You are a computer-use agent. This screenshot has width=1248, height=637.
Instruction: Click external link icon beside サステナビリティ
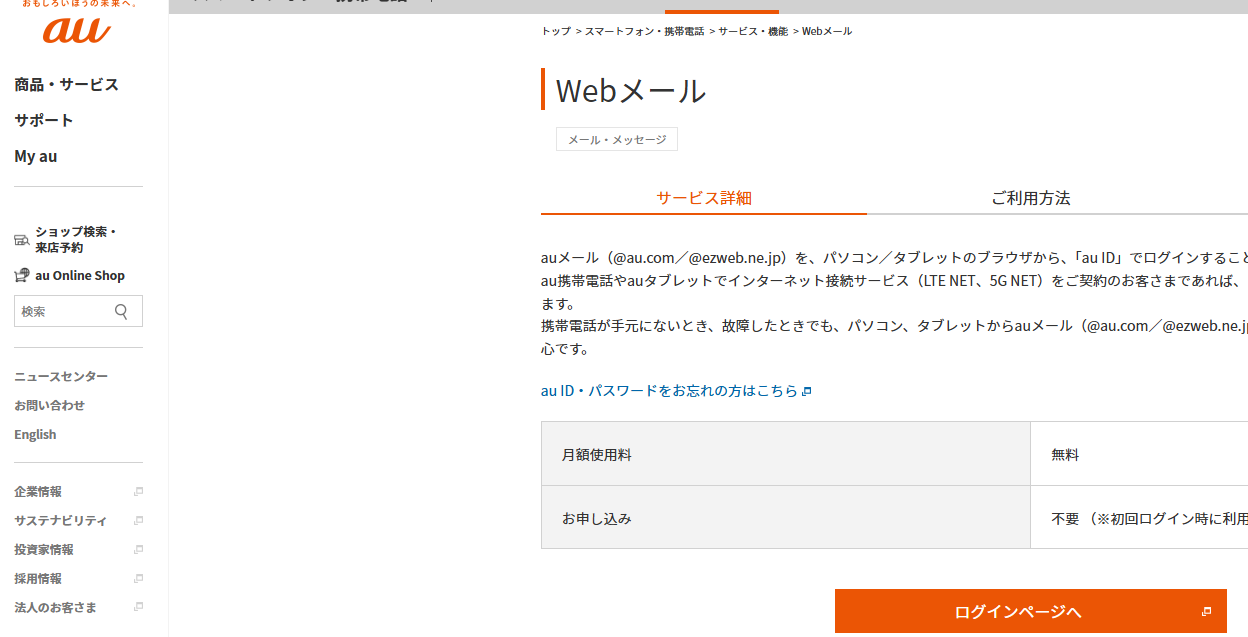click(138, 521)
